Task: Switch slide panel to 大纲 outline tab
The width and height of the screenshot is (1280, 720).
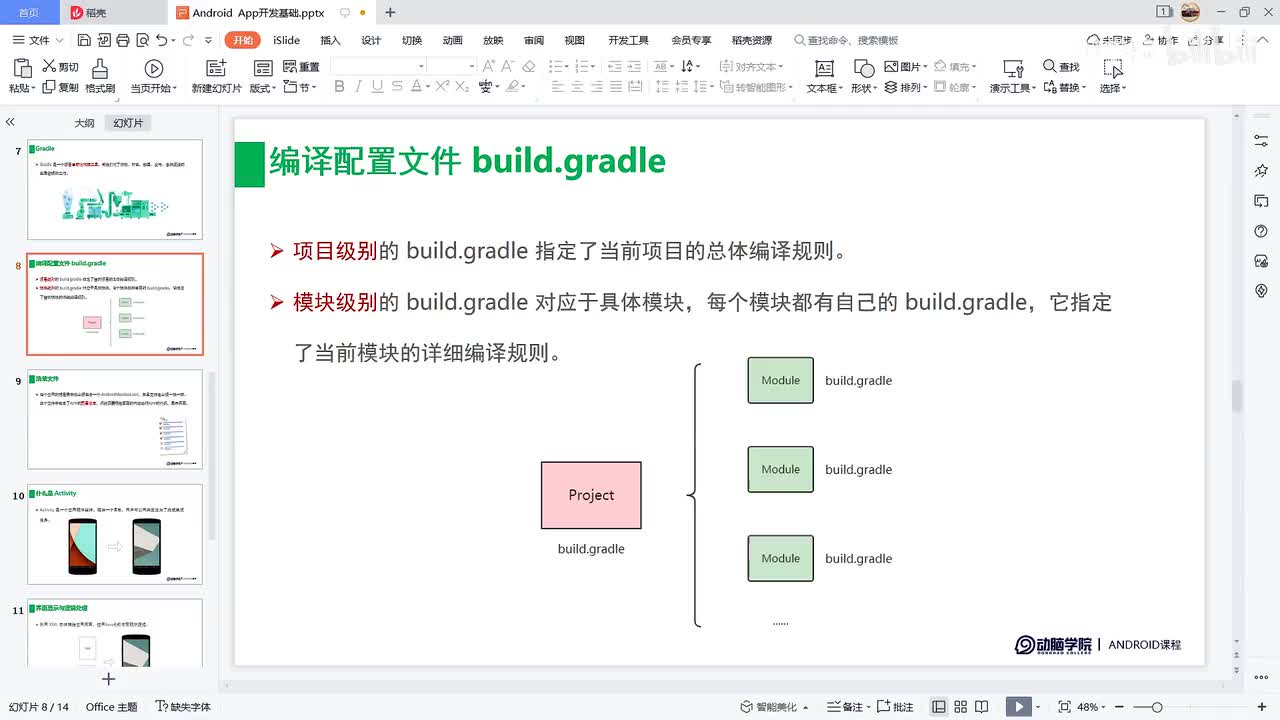Action: 84,123
